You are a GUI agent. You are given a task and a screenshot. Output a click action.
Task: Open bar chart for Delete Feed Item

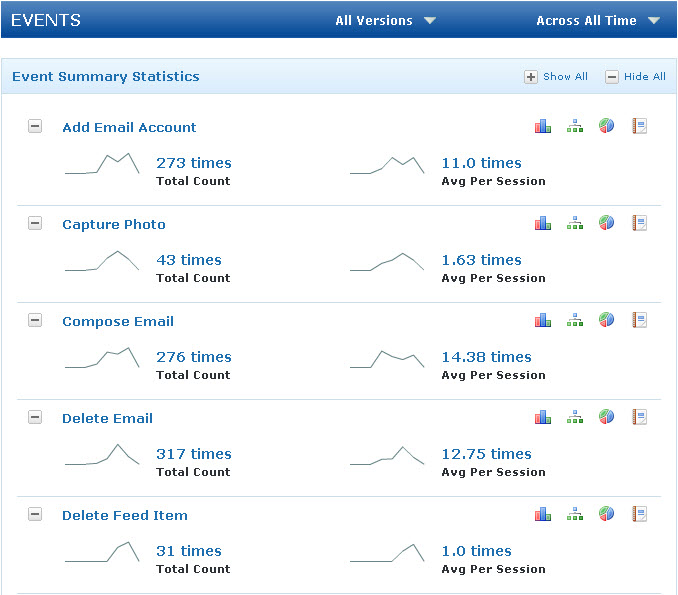coord(543,514)
